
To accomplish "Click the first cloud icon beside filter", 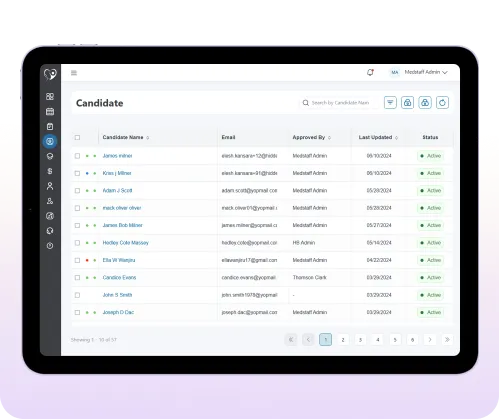I will (407, 103).
